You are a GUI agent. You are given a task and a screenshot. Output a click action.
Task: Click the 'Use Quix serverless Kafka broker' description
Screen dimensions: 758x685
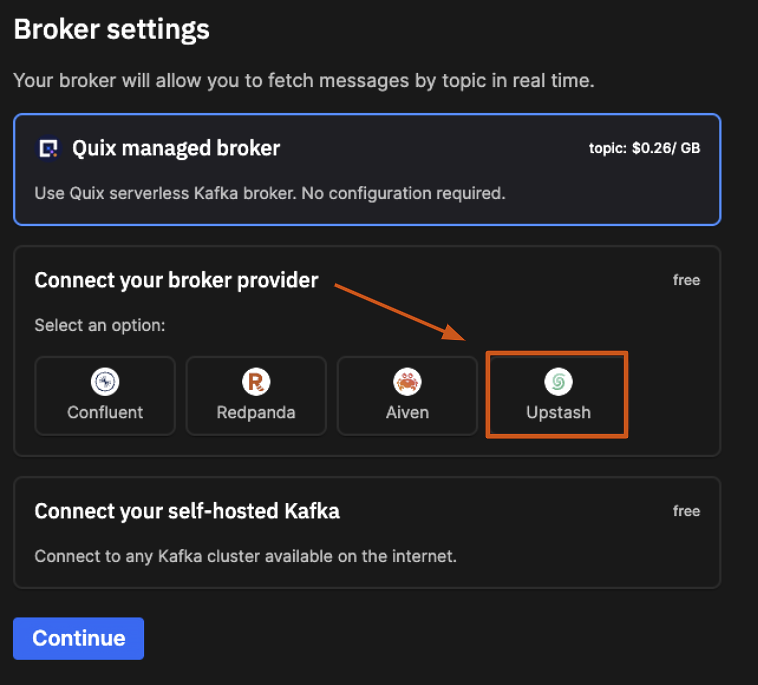click(270, 193)
